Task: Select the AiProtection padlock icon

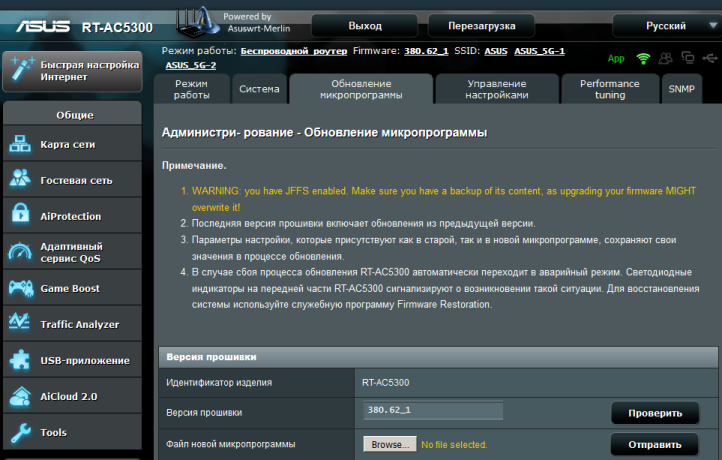Action: tap(21, 213)
